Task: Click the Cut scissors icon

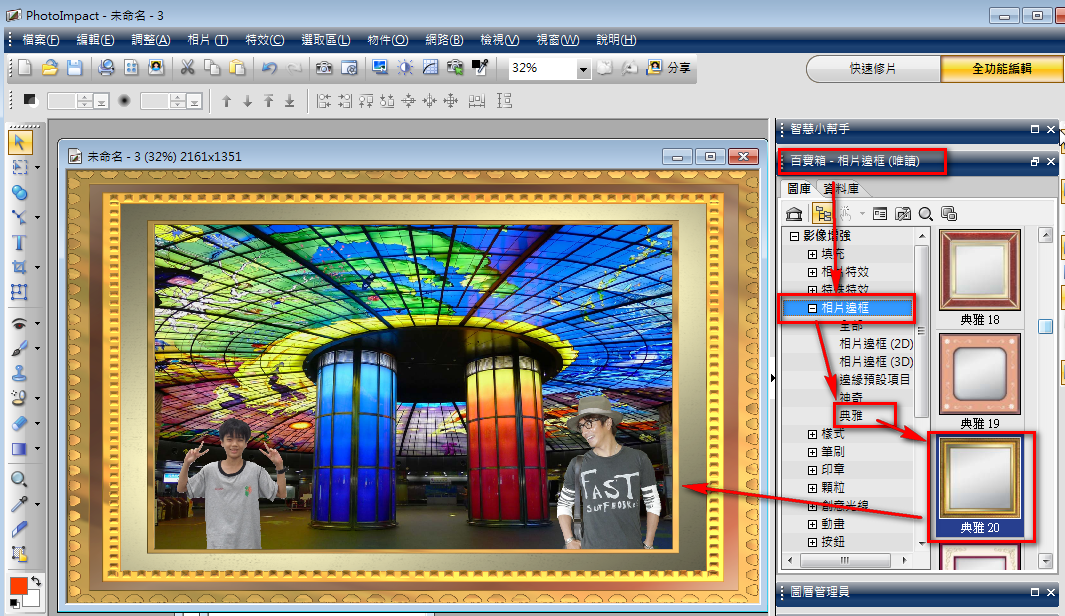Action: click(x=186, y=68)
